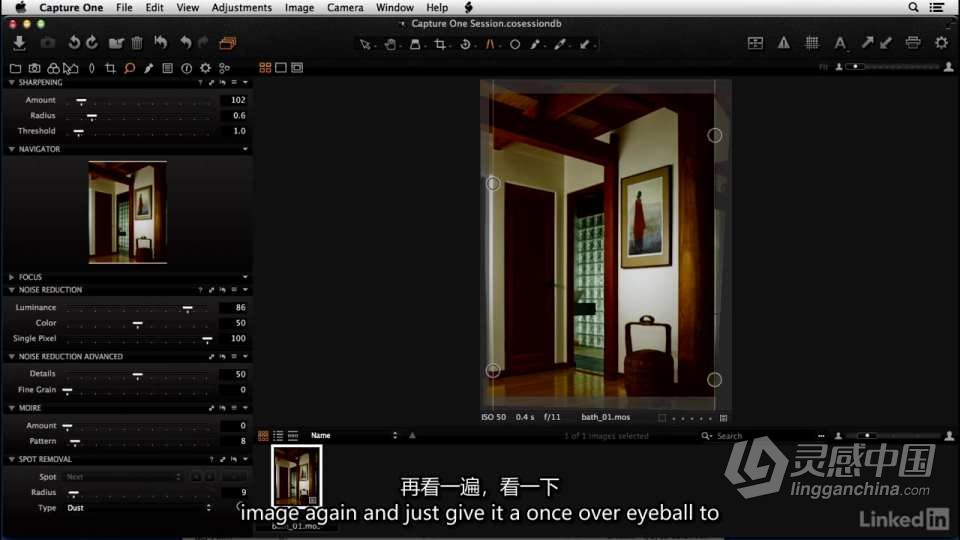Screen dimensions: 960x540
Task: Select the circle Spot removal cursor tool
Action: tap(515, 44)
